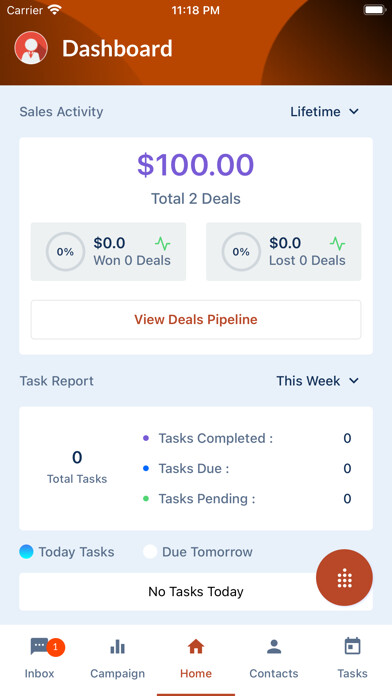This screenshot has height=696, width=392.
Task: Open the Tasks calendar icon
Action: 352,646
